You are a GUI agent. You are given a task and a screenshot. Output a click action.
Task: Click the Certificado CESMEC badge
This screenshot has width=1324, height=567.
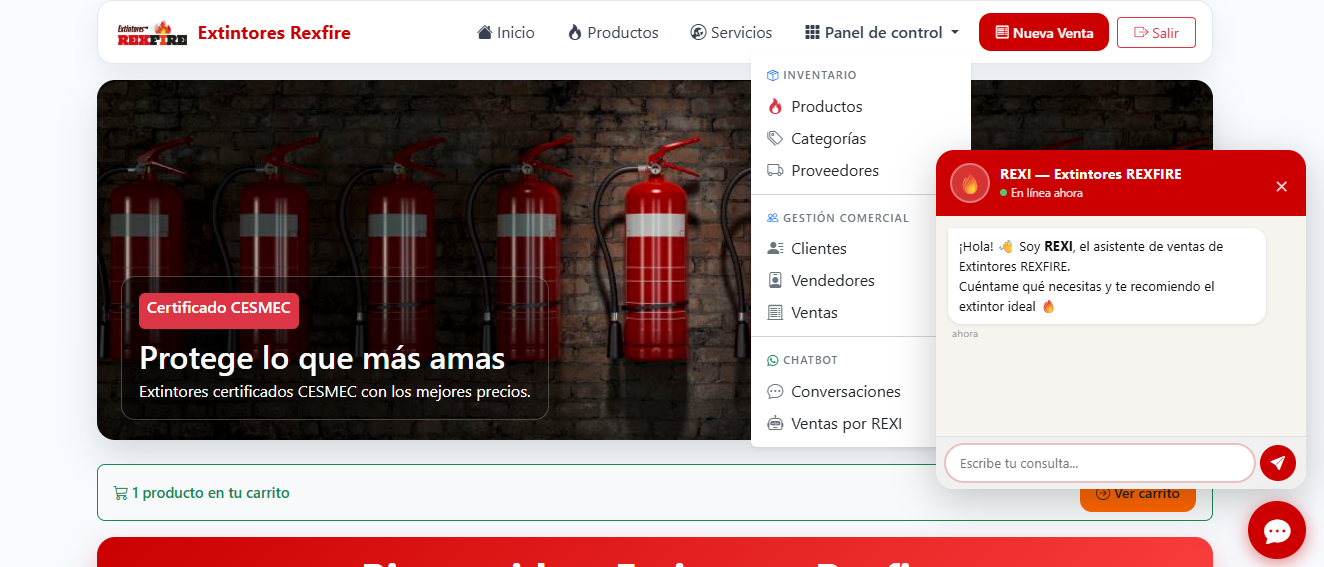pyautogui.click(x=219, y=309)
